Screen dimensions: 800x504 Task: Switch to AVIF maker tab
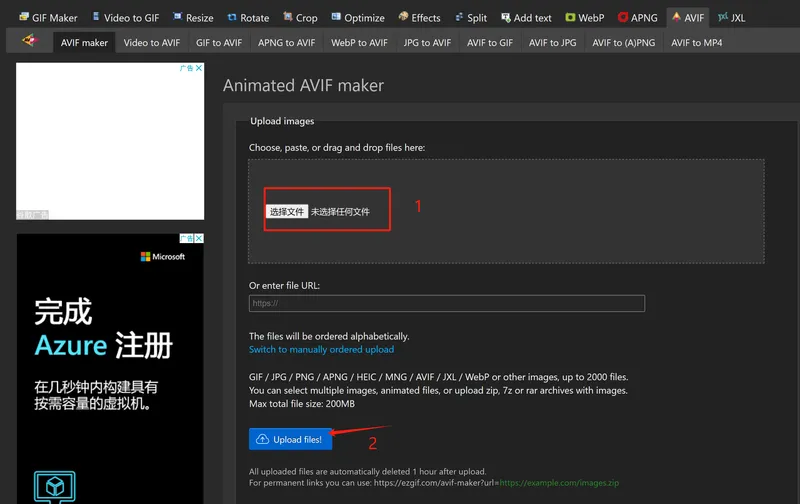point(84,43)
